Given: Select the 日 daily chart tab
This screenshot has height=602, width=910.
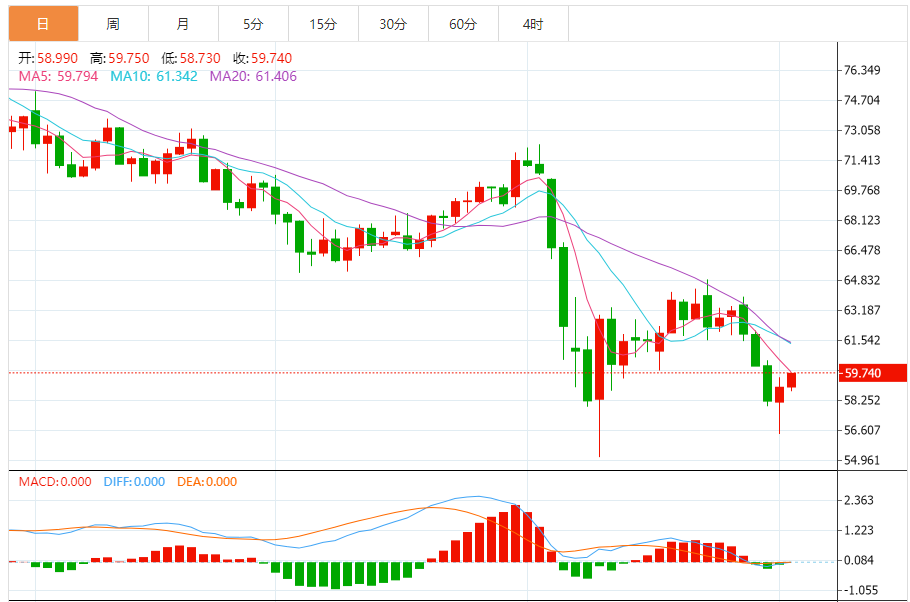Looking at the screenshot, I should [x=44, y=24].
